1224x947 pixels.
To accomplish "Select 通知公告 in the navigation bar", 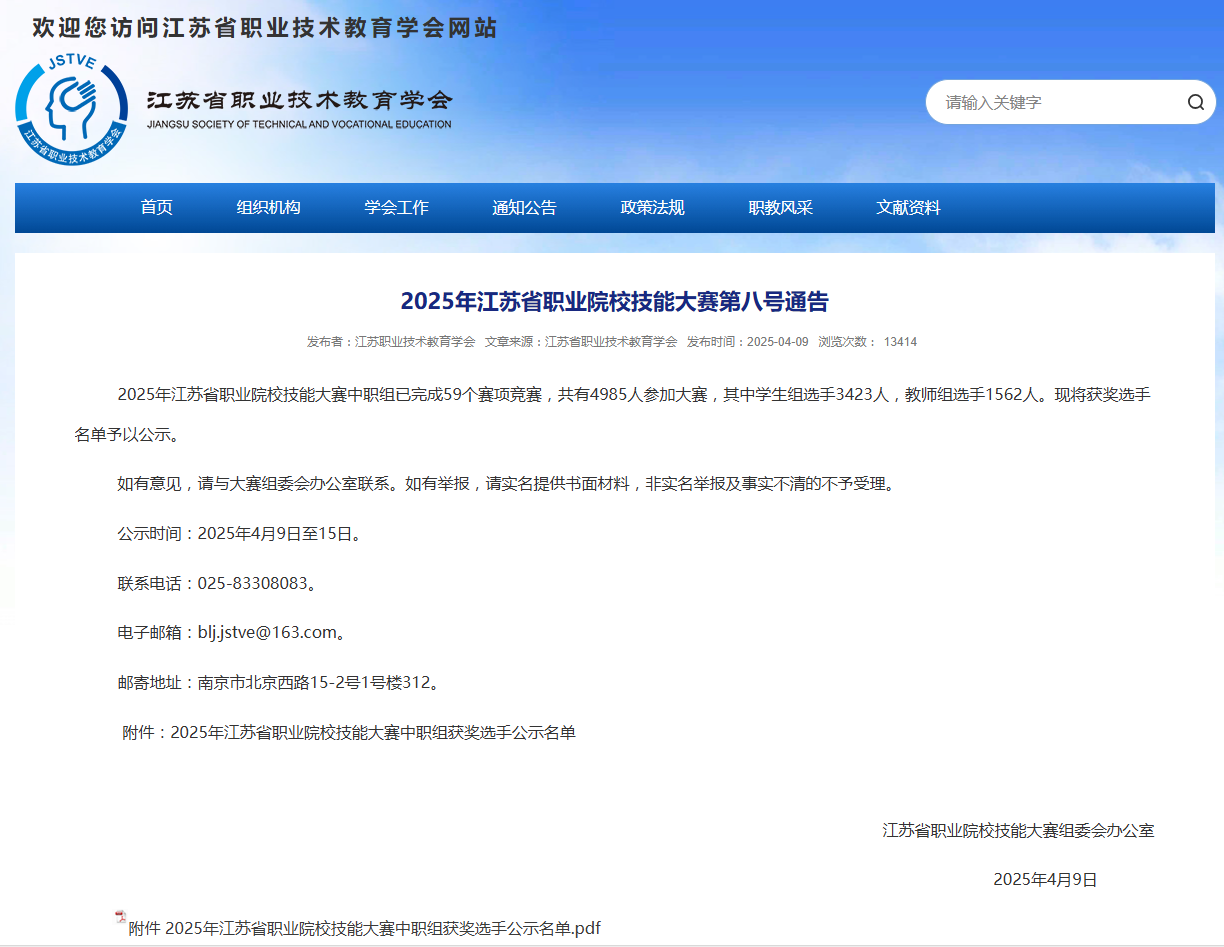I will pos(524,208).
